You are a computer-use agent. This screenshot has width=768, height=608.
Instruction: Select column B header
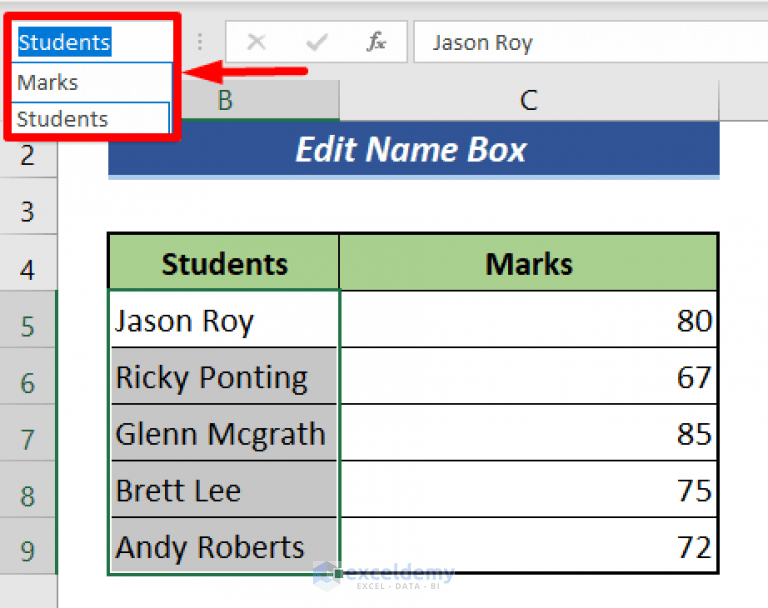260,100
